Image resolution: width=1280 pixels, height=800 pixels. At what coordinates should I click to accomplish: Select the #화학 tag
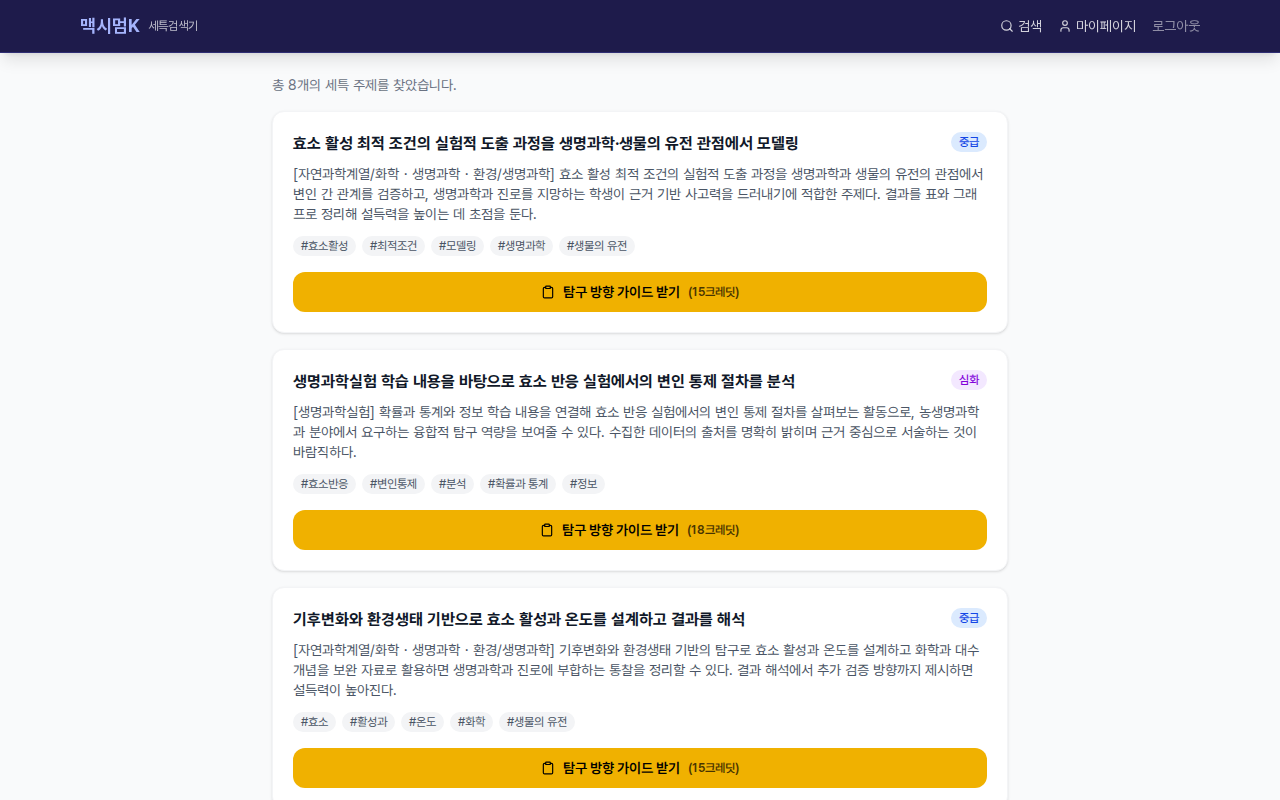click(472, 722)
